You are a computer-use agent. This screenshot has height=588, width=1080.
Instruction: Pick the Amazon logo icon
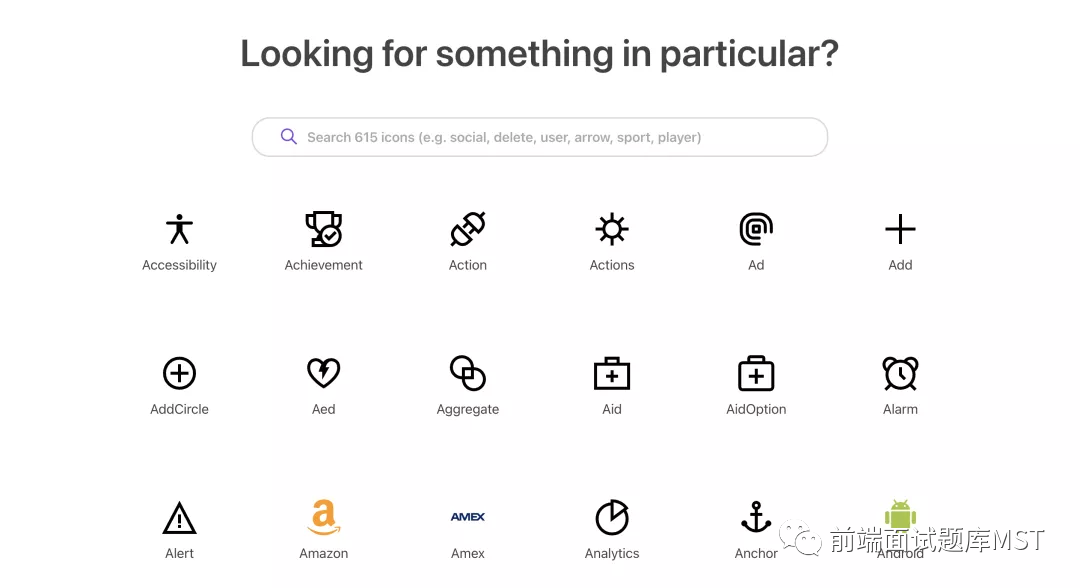(323, 518)
